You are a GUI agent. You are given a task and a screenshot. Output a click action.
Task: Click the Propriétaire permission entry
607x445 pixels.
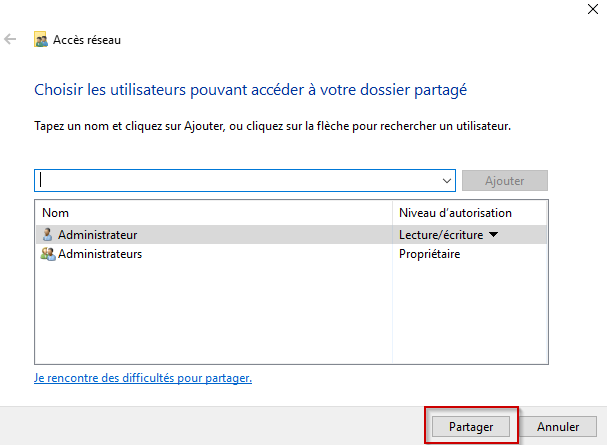pos(429,254)
